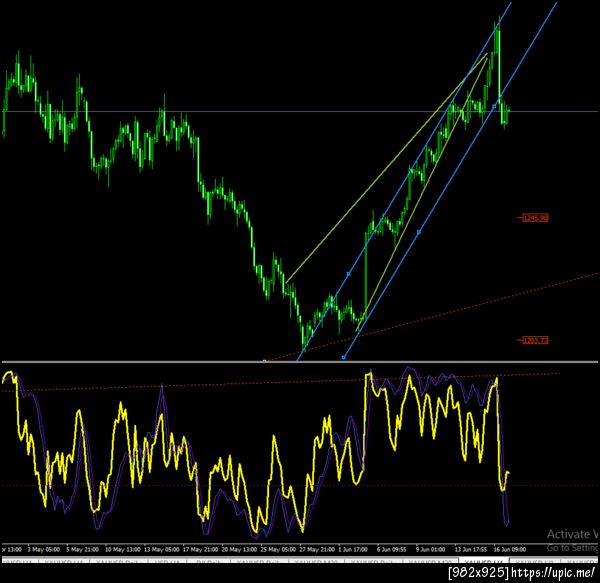Click the lower orange 1203.7 price label
600x583 pixels.
pyautogui.click(x=536, y=340)
